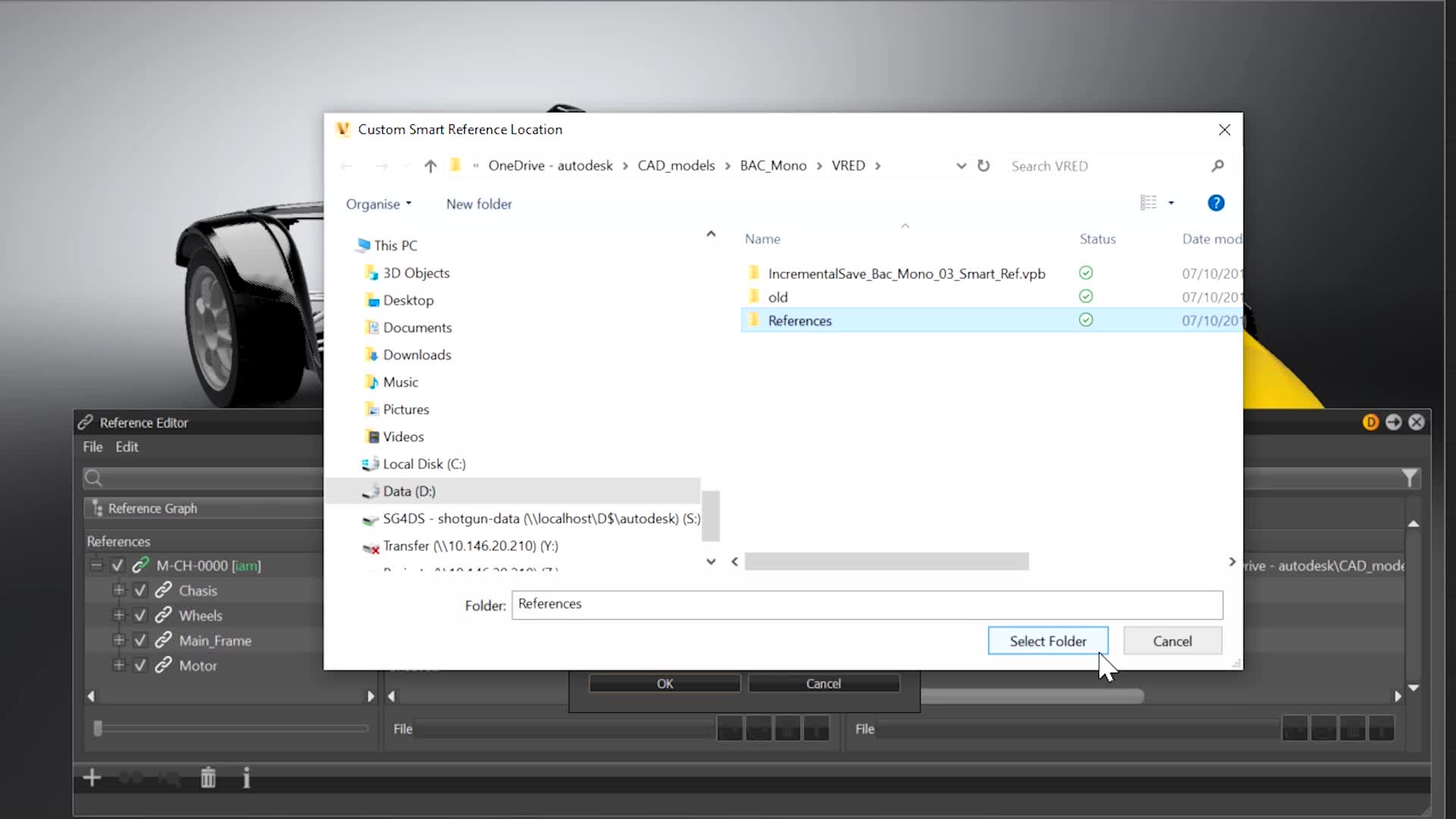Toggle the Wheels reference checkbox

point(140,616)
